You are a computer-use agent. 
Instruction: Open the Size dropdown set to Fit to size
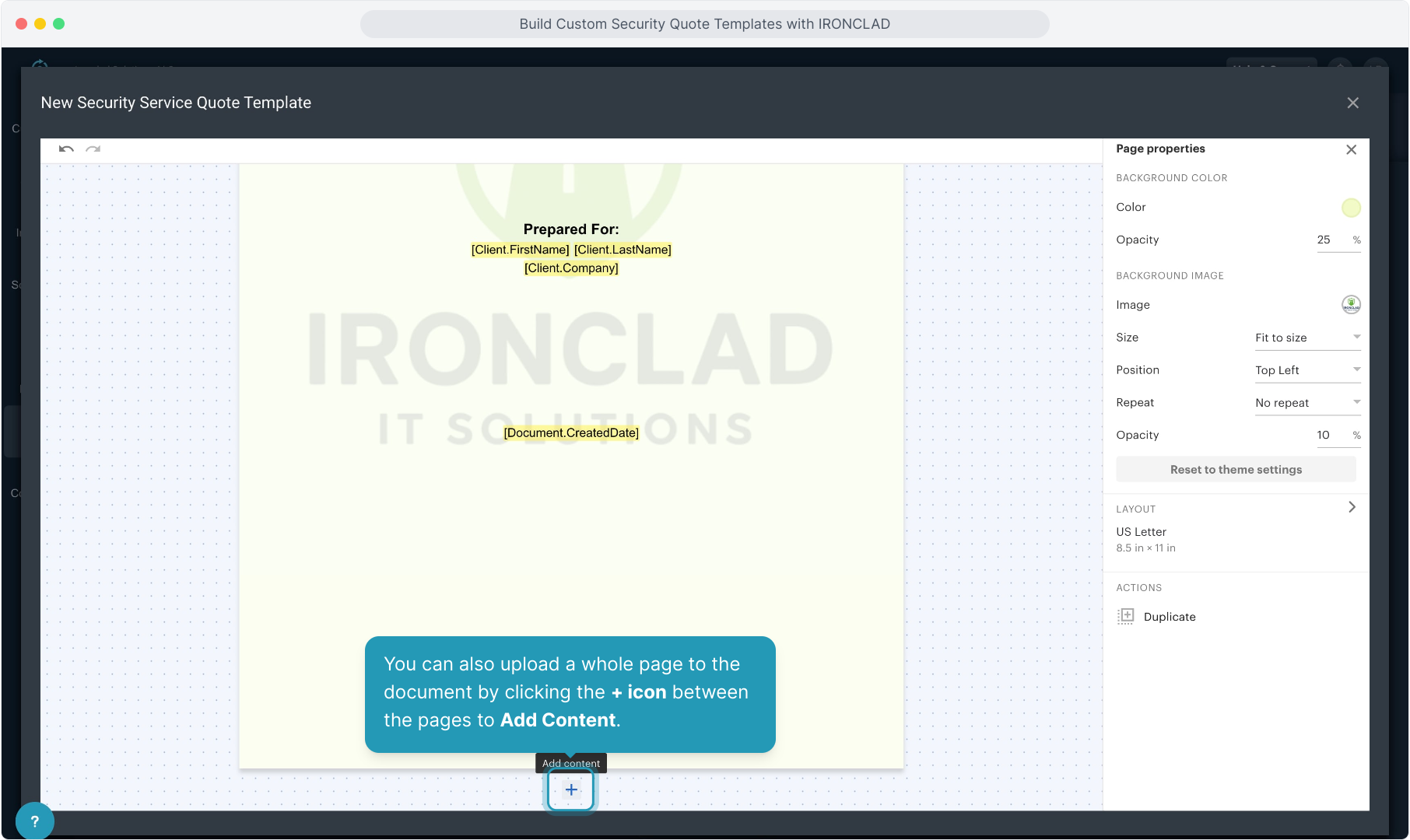click(x=1307, y=338)
